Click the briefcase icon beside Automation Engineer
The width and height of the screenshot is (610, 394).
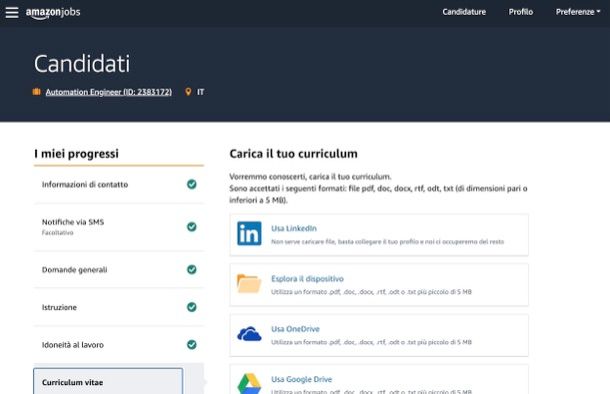pyautogui.click(x=37, y=92)
